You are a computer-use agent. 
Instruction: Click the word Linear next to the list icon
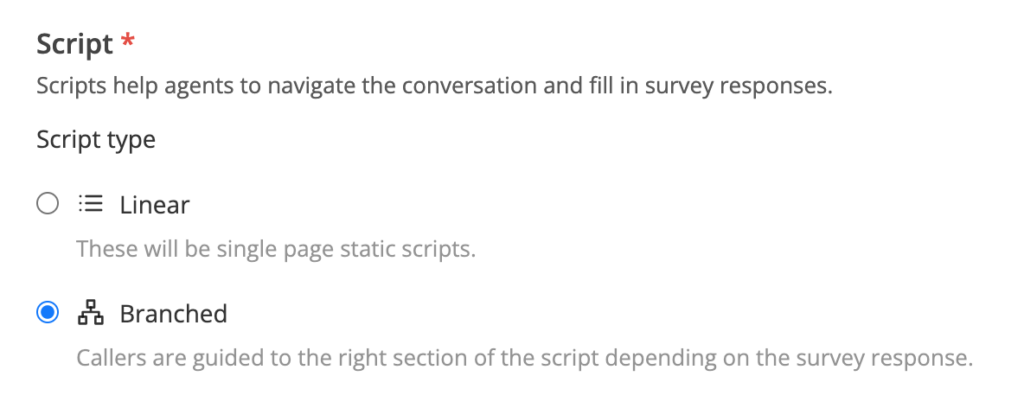[155, 205]
